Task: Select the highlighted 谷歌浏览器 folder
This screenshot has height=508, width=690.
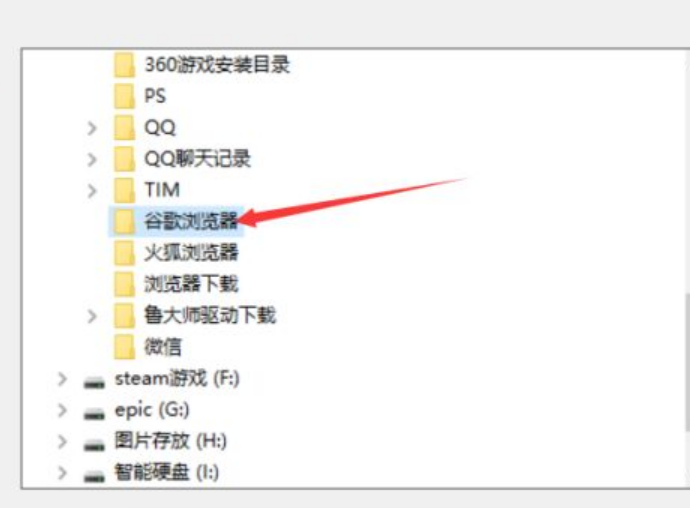Action: pyautogui.click(x=176, y=221)
